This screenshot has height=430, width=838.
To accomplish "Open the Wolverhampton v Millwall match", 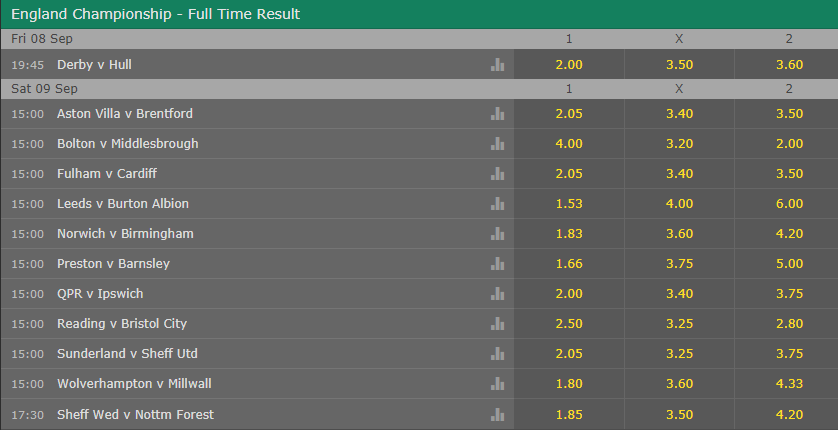I will pyautogui.click(x=134, y=384).
